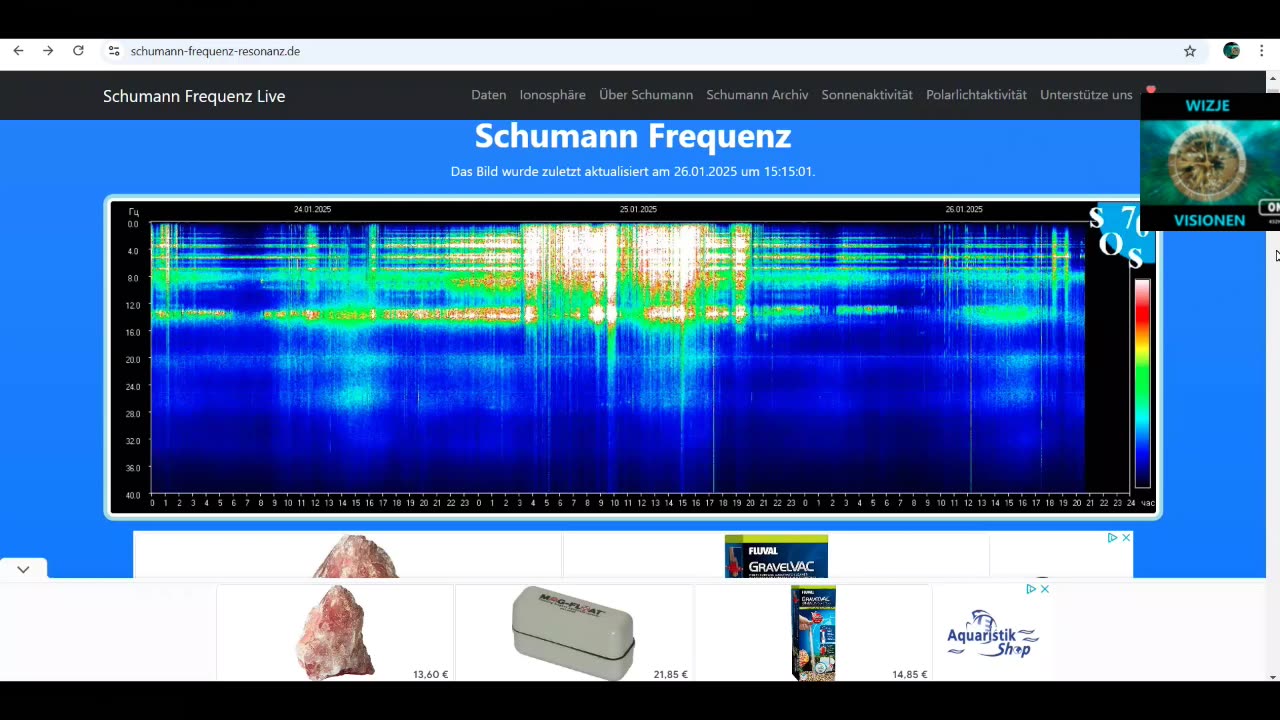Viewport: 1280px width, 720px height.
Task: Collapse the bottom ad with the chevron
Action: click(23, 569)
